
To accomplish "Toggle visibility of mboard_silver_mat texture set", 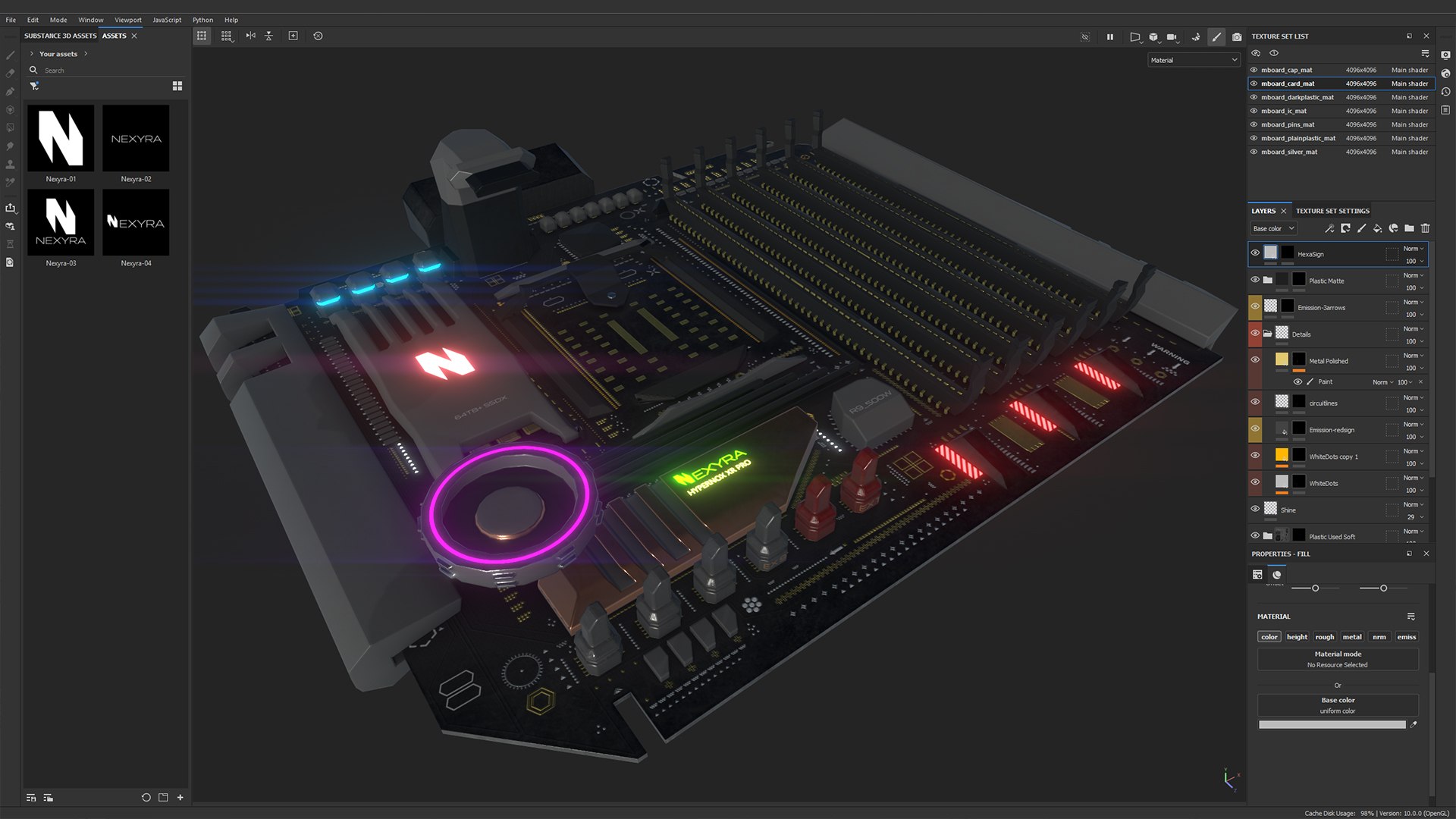I will point(1254,152).
